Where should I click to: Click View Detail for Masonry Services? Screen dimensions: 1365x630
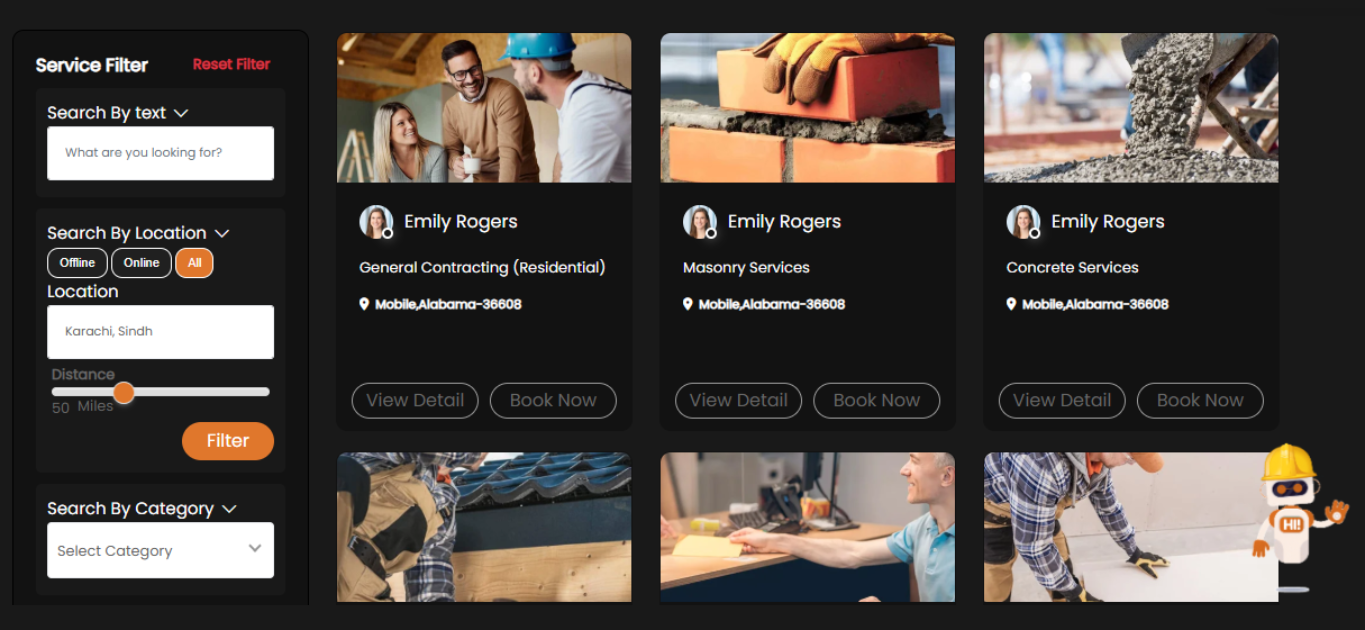point(738,400)
